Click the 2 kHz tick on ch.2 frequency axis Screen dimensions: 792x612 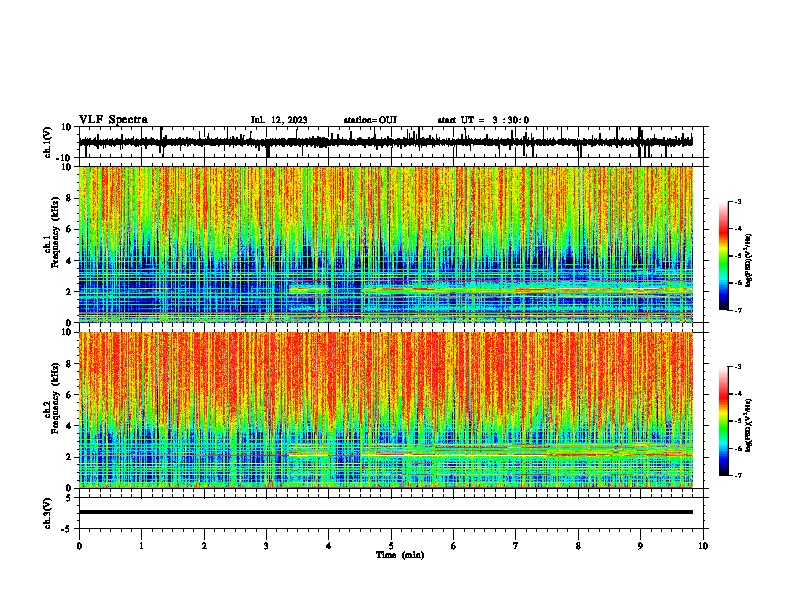pyautogui.click(x=69, y=457)
